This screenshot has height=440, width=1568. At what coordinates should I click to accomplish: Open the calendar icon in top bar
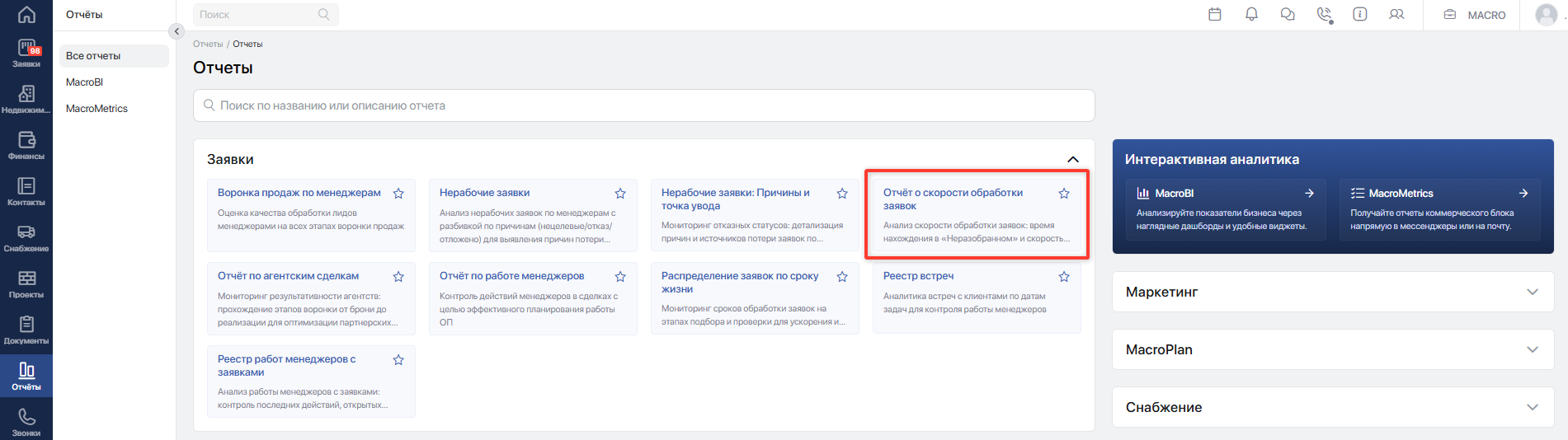pos(1215,14)
